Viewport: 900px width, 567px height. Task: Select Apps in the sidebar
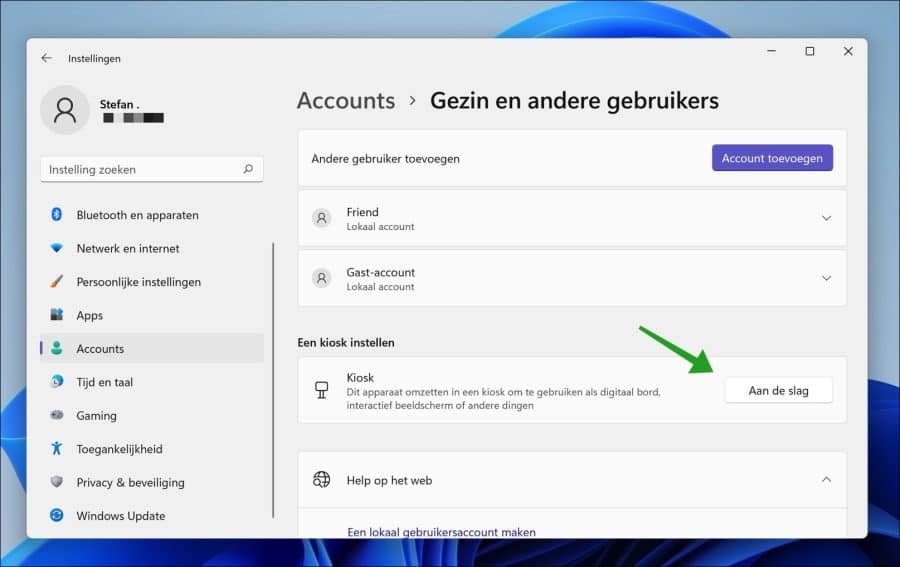pos(152,314)
